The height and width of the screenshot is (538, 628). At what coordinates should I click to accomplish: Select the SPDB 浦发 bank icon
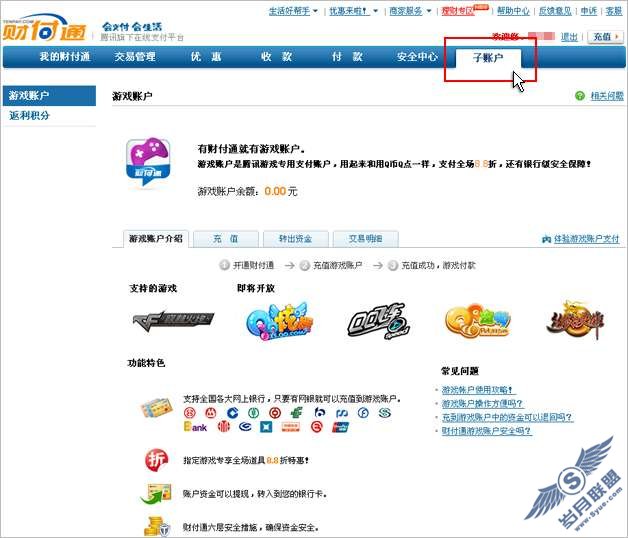pos(342,413)
